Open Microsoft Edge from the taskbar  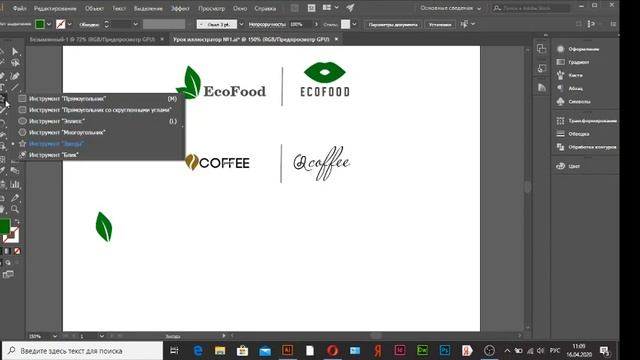point(198,351)
